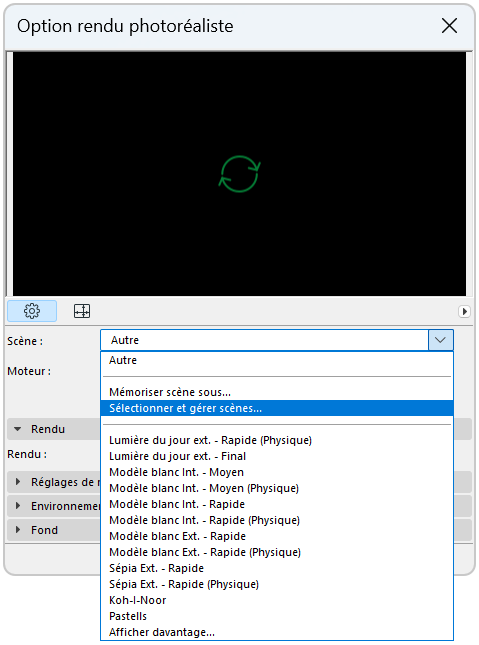Select the Koh-I-Noor scene

pos(277,601)
